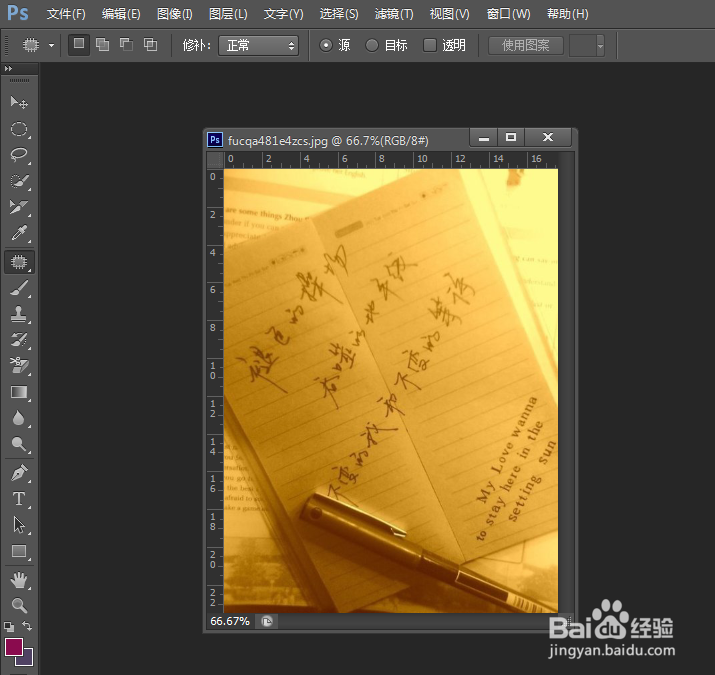Screen dimensions: 715x675
Task: Select the Move tool
Action: [19, 102]
